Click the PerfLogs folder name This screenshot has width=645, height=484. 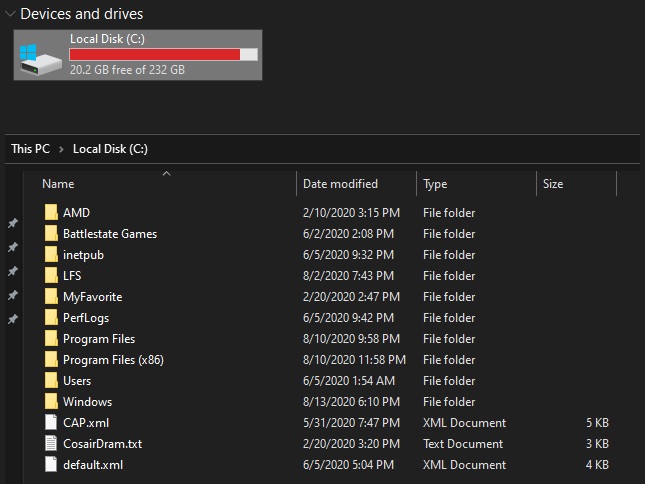click(x=86, y=318)
